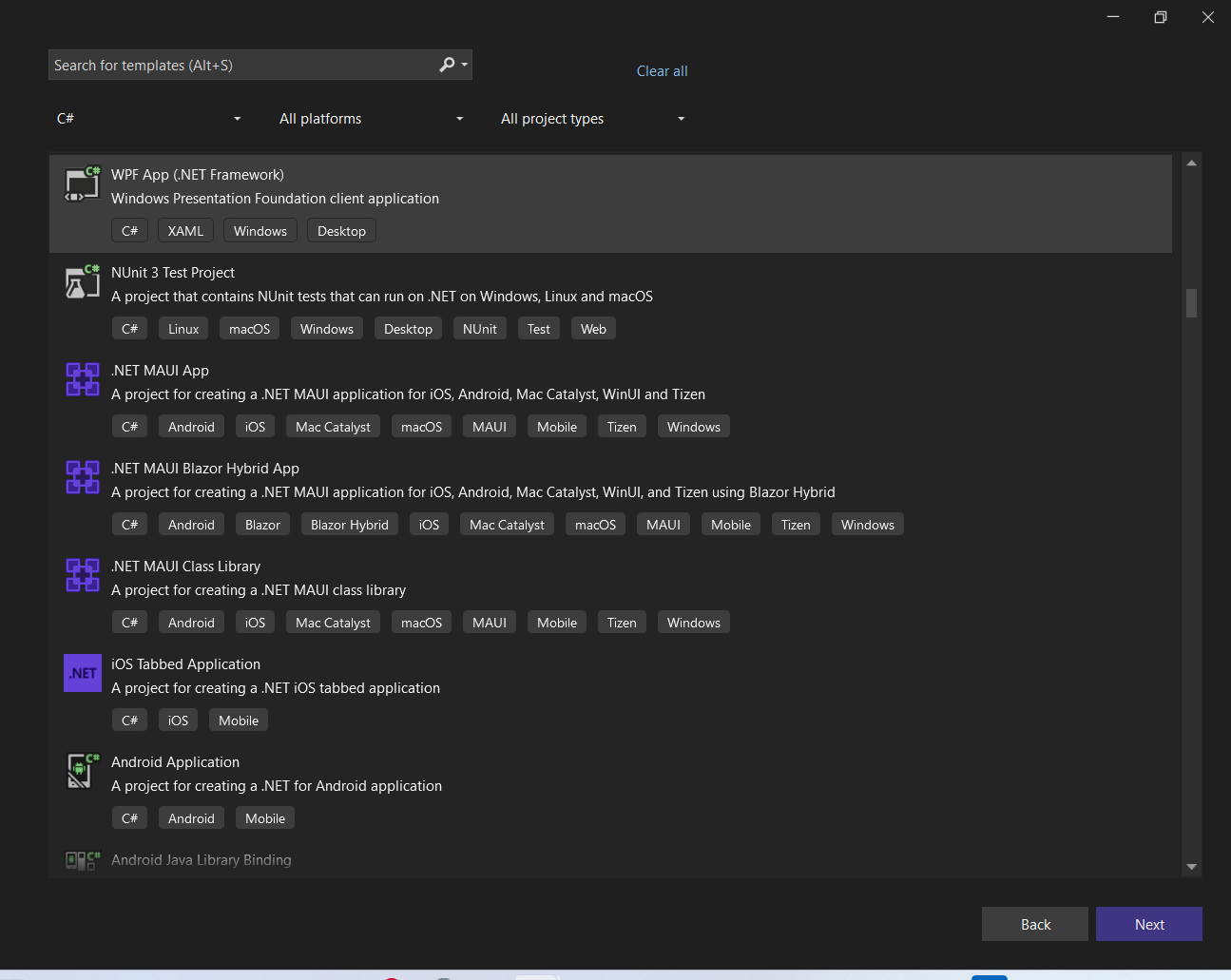The width and height of the screenshot is (1231, 980).
Task: Click the Mobile tag on Android Application
Action: pos(265,818)
